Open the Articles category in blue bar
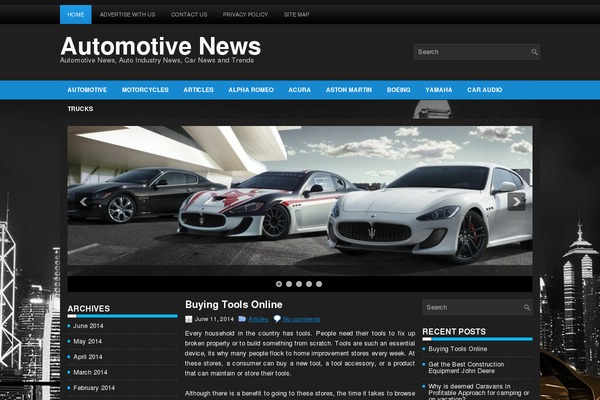This screenshot has width=600, height=400. 198,90
